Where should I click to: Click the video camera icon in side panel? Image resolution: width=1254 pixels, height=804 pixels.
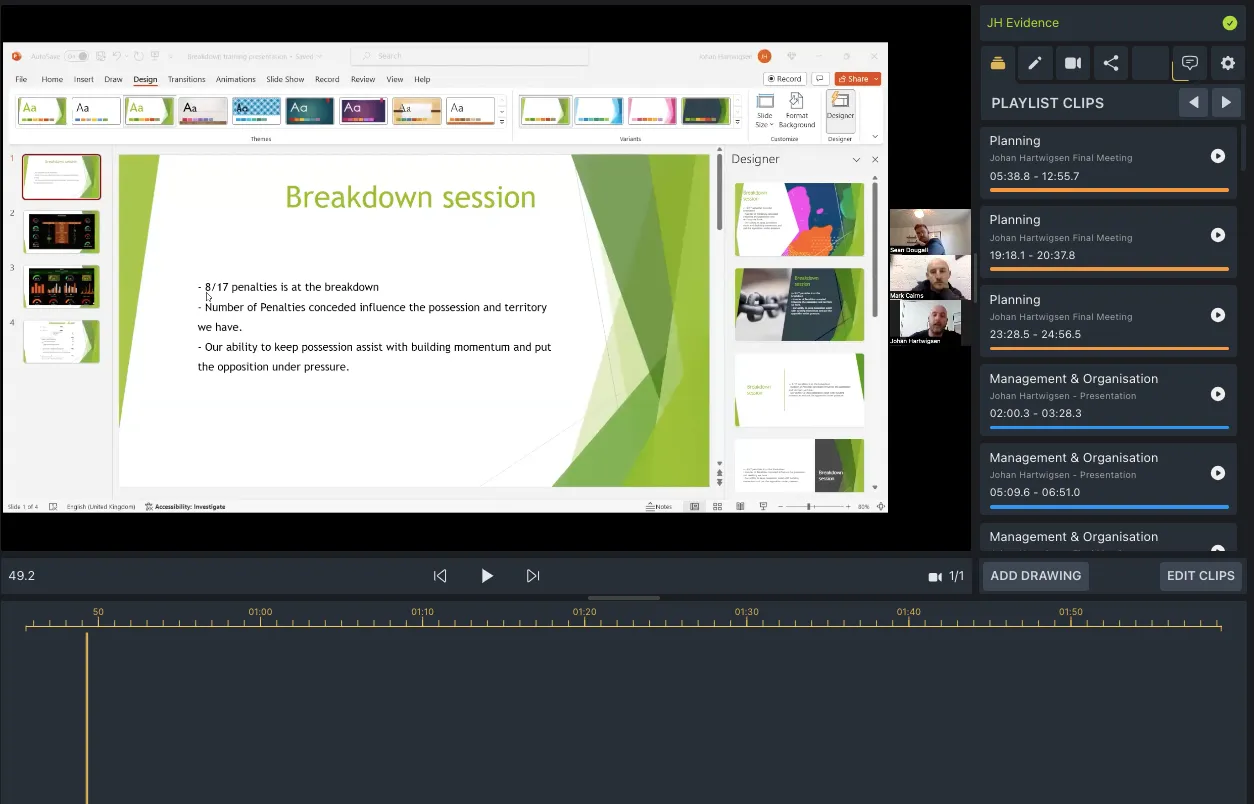coord(1073,63)
